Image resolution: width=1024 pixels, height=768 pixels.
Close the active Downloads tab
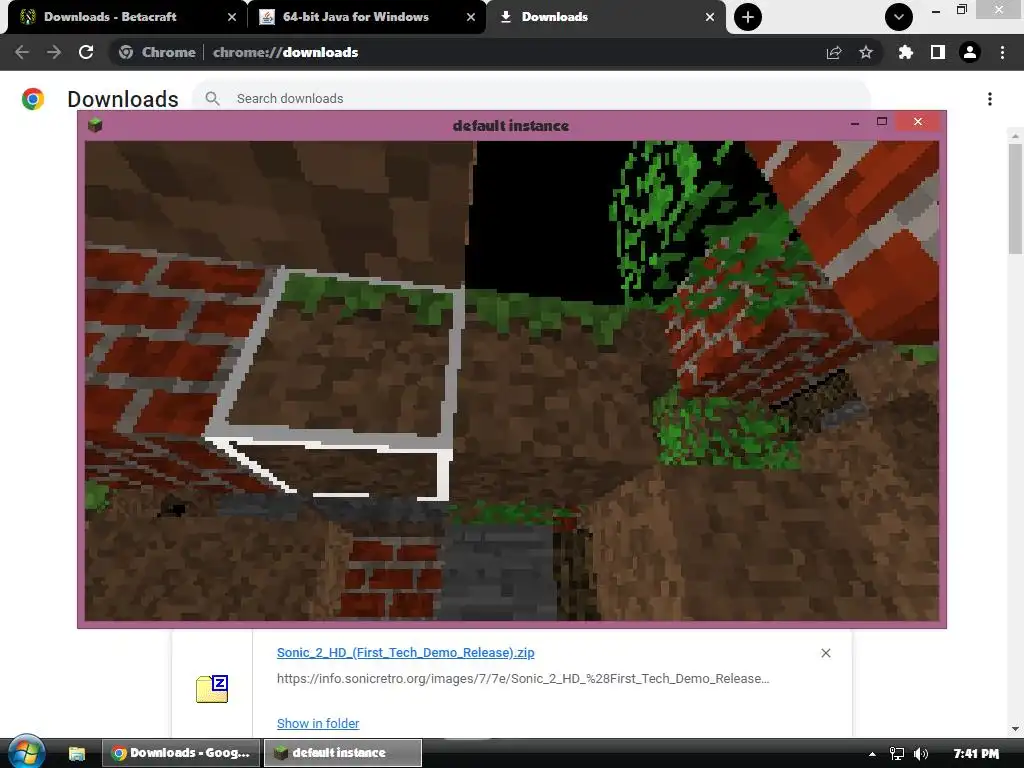(710, 18)
